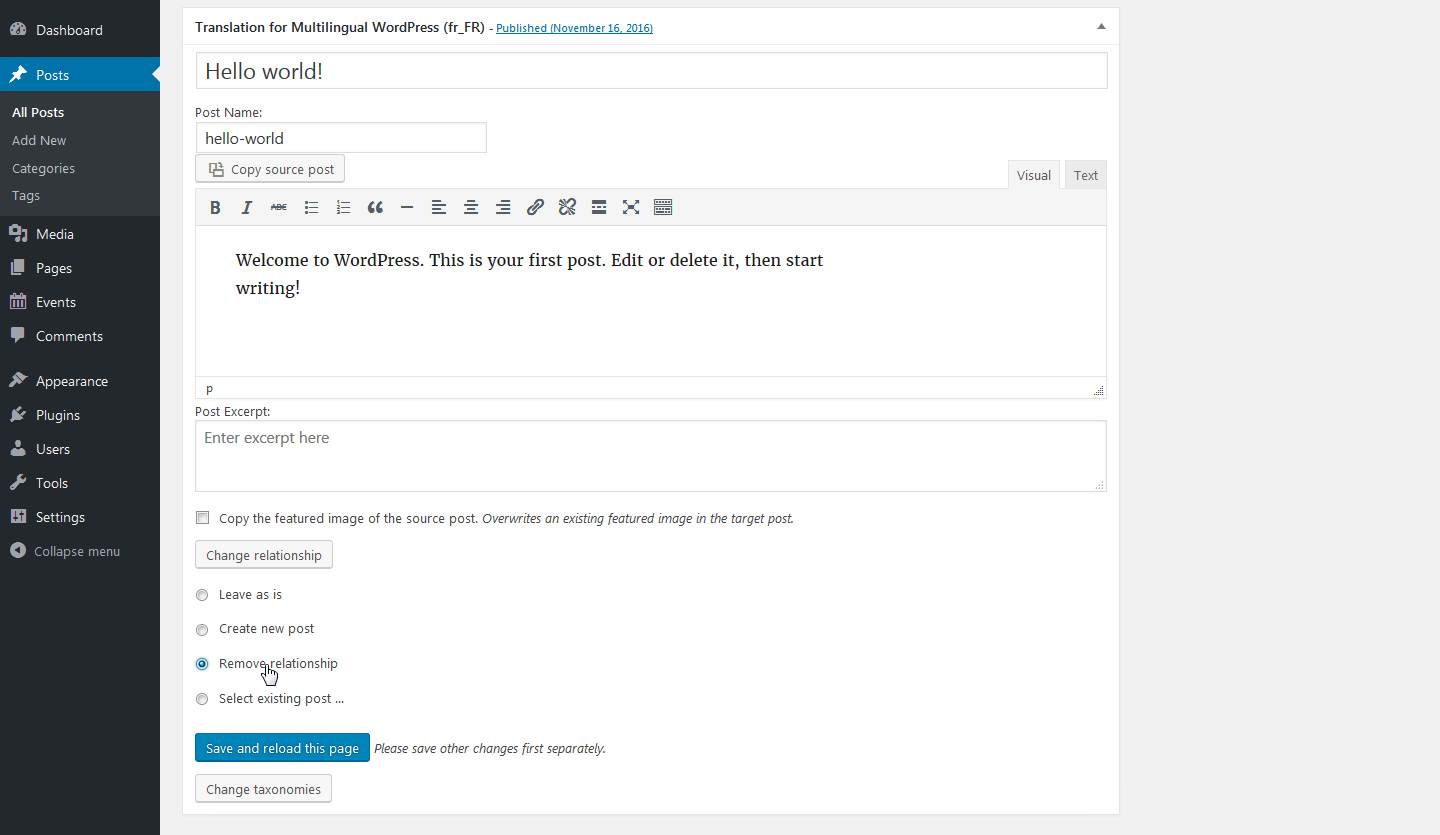Click the insert link icon
This screenshot has width=1440, height=835.
[x=535, y=207]
